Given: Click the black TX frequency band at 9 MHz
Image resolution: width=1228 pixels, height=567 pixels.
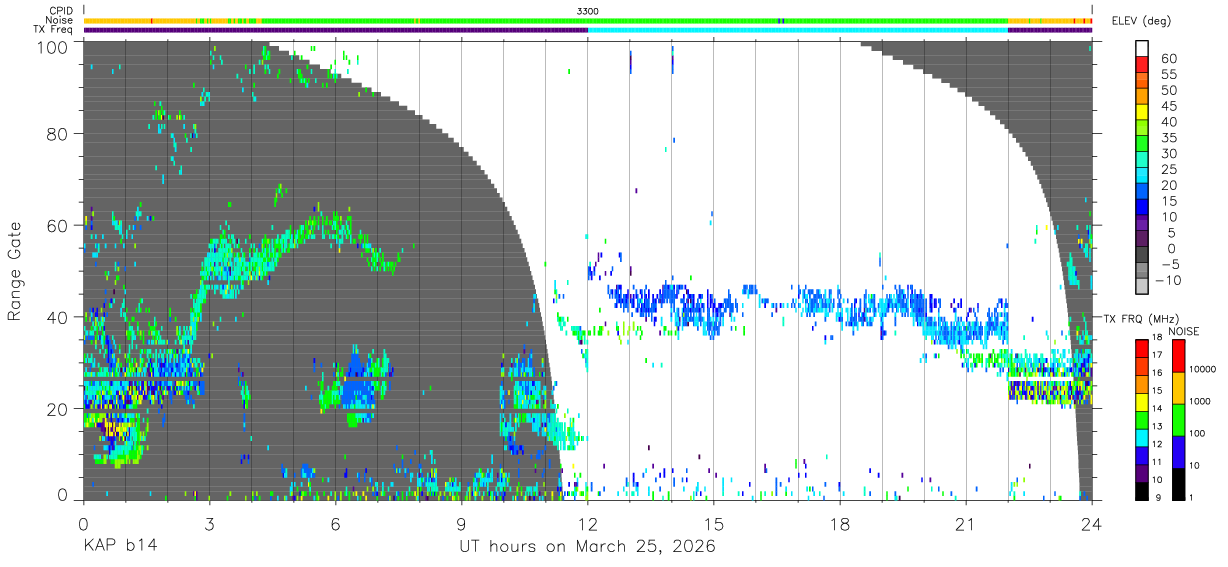Looking at the screenshot, I should coord(1142,490).
